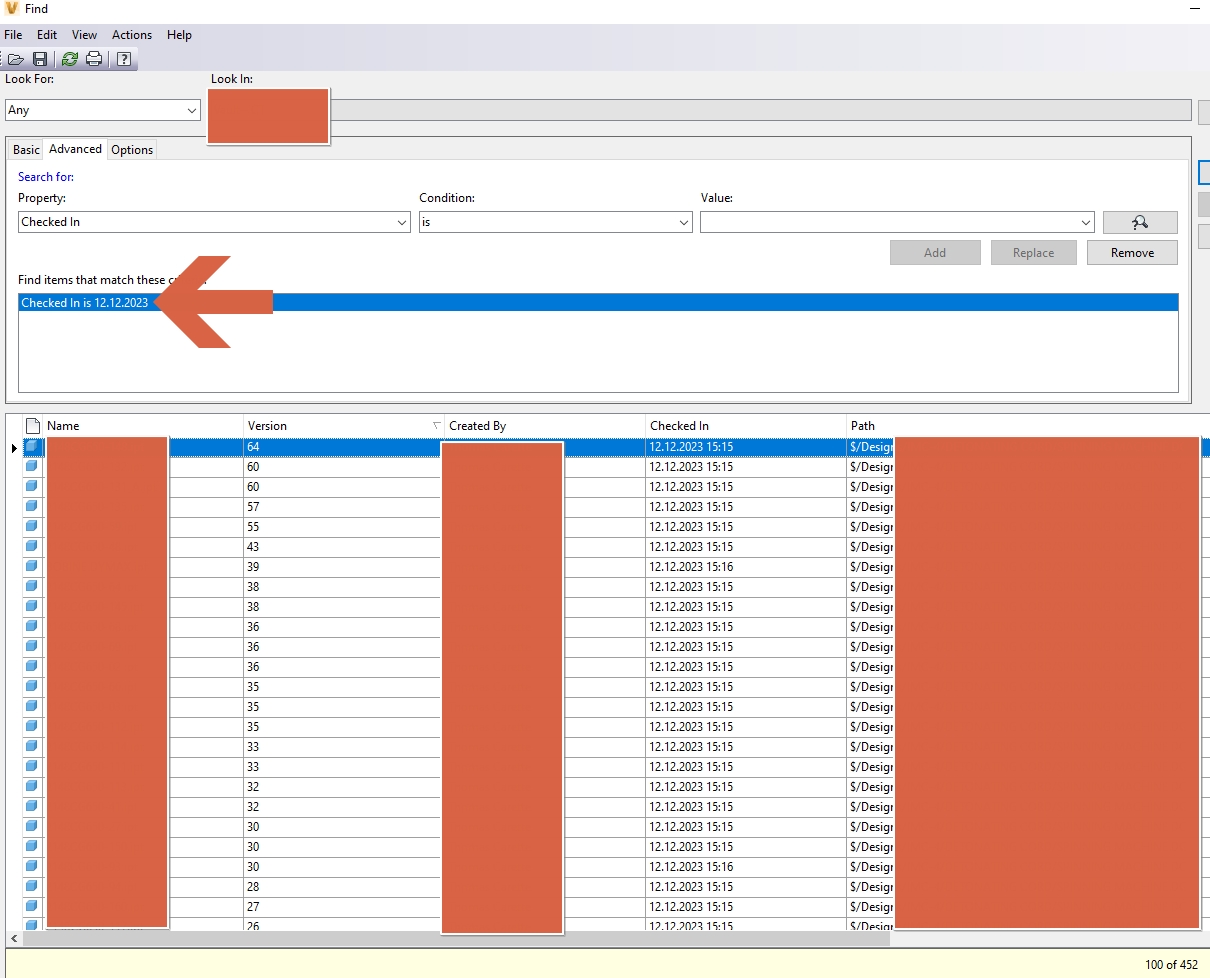
Task: Switch to the Options tab
Action: point(132,149)
